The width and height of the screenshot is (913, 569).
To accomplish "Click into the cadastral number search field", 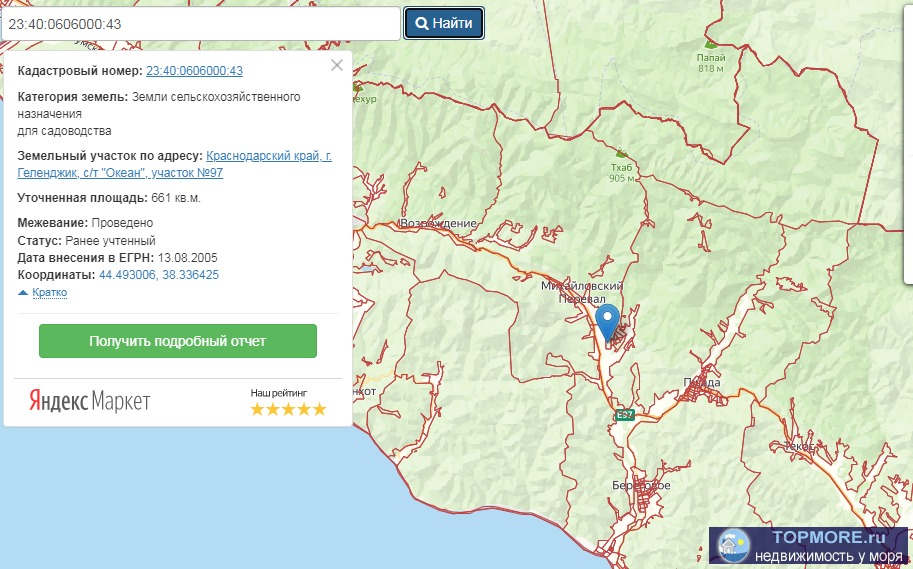I will 200,23.
